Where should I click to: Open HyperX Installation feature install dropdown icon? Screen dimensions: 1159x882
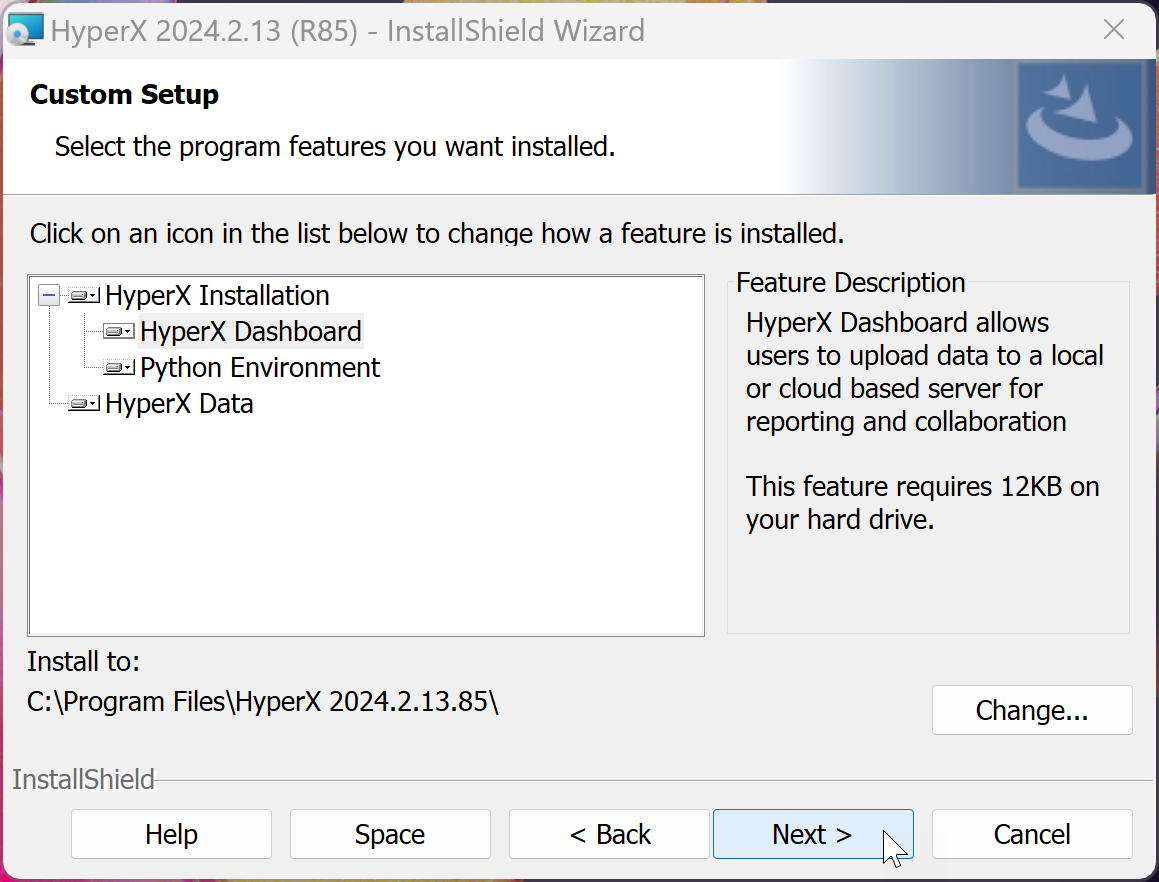point(84,296)
